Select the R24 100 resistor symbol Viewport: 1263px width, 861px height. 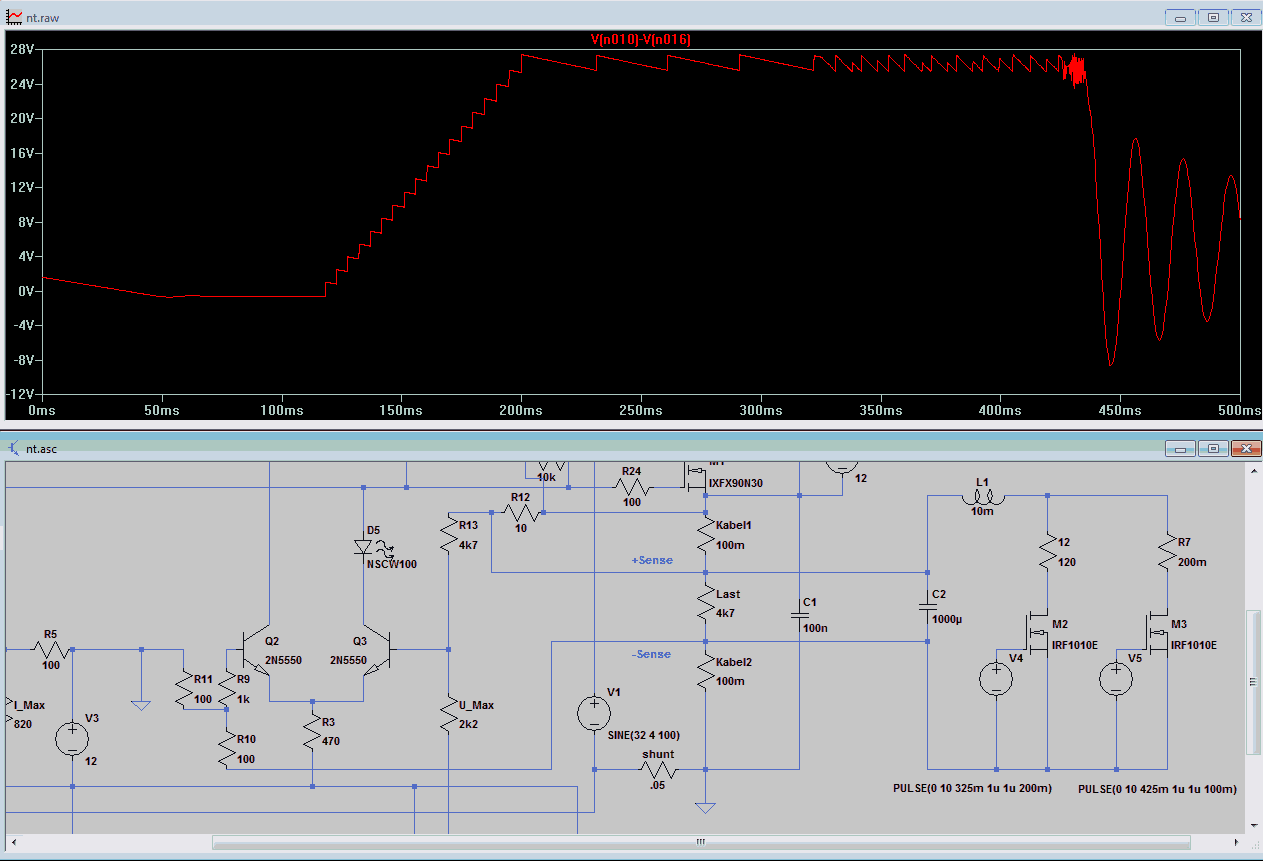pos(632,488)
